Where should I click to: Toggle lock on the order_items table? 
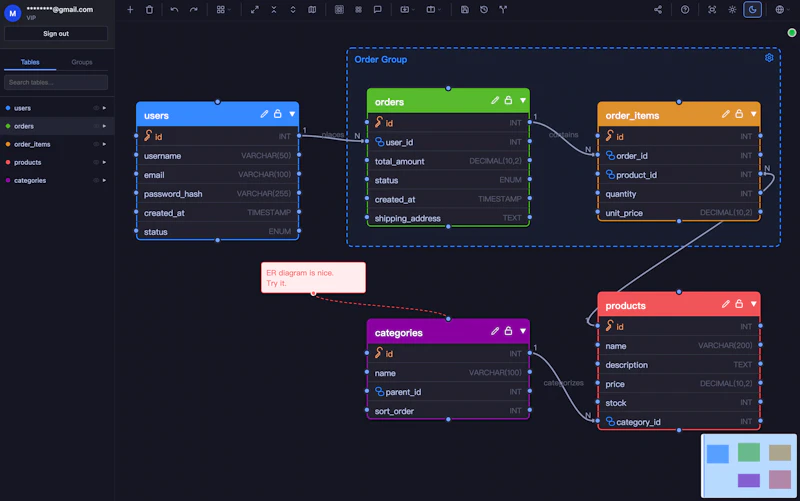point(739,114)
